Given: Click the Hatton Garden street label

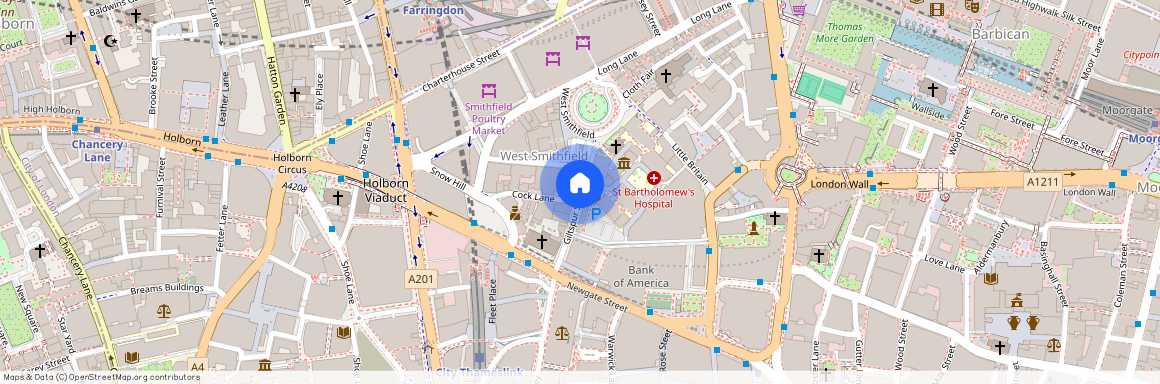Looking at the screenshot, I should click(x=275, y=90).
